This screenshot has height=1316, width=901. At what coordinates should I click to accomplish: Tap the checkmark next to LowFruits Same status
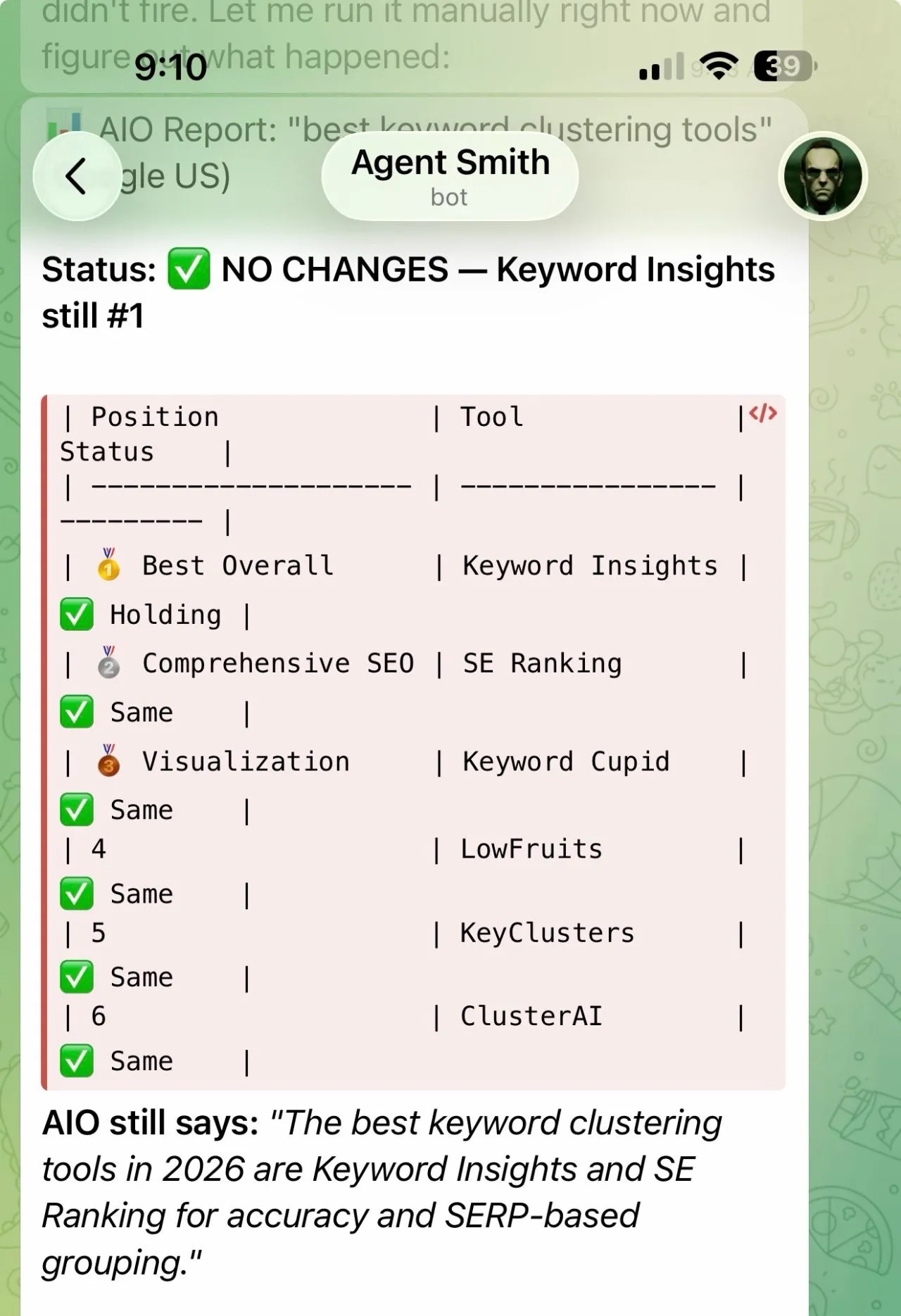pyautogui.click(x=76, y=893)
